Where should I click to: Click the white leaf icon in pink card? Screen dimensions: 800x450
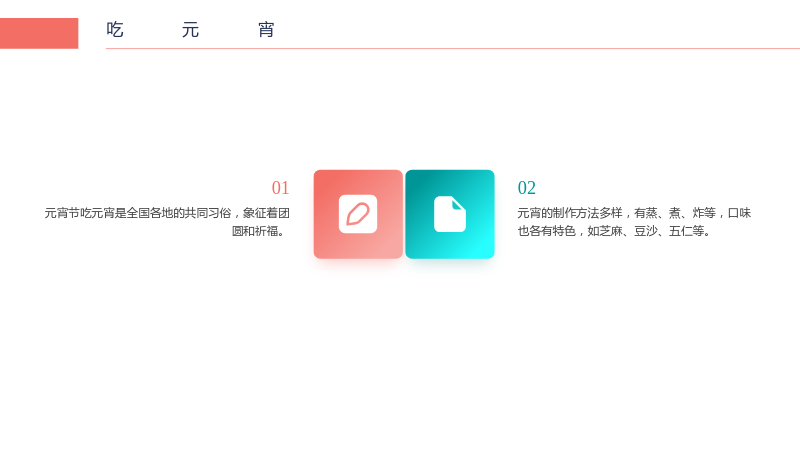tap(358, 214)
